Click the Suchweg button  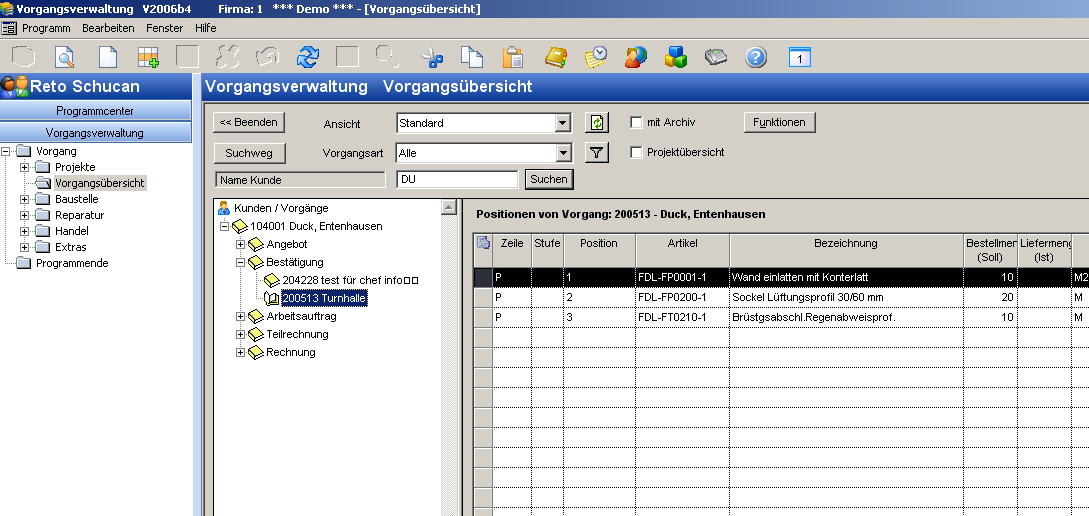pyautogui.click(x=249, y=153)
